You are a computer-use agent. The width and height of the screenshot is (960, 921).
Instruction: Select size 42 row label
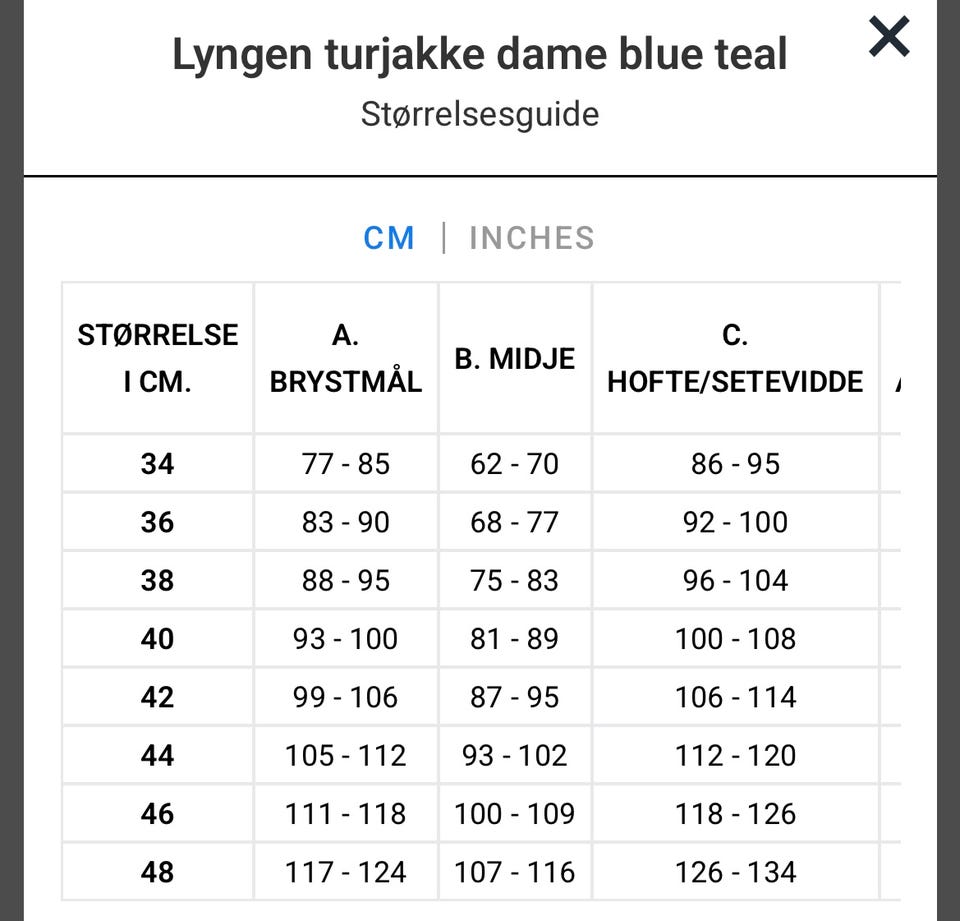(157, 697)
